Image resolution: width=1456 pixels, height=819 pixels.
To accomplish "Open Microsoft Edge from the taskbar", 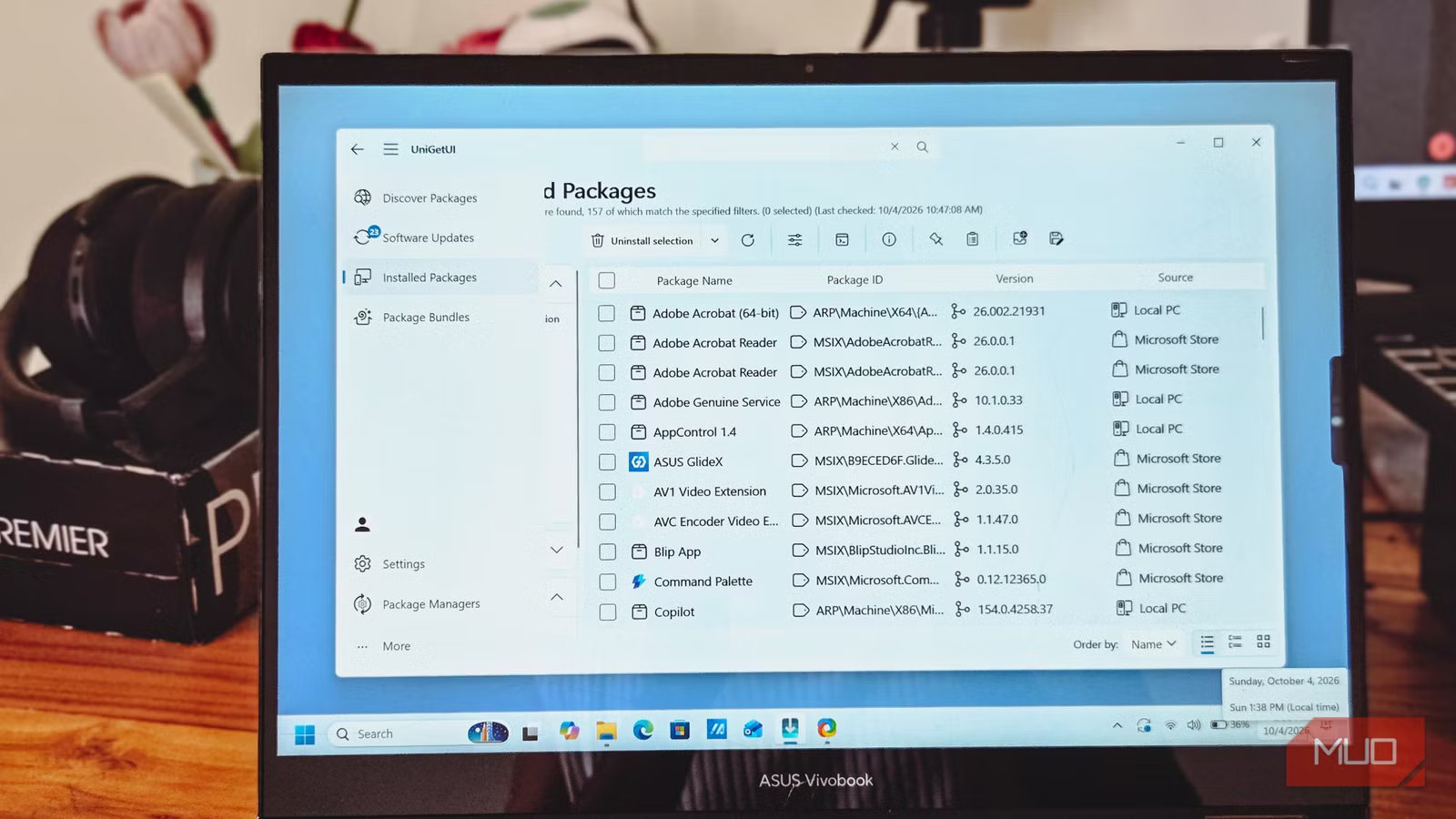I will point(643,730).
